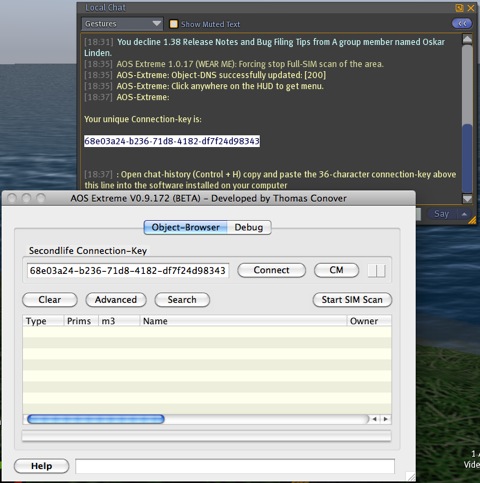Click the small status indicator beside CM
480x483 pixels.
(377, 270)
